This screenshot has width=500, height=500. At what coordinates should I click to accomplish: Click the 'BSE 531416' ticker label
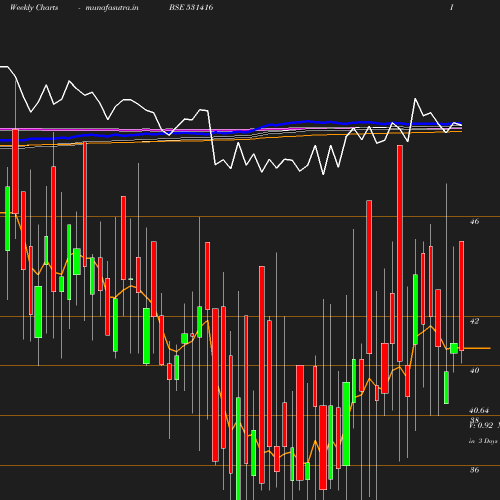pyautogui.click(x=191, y=7)
